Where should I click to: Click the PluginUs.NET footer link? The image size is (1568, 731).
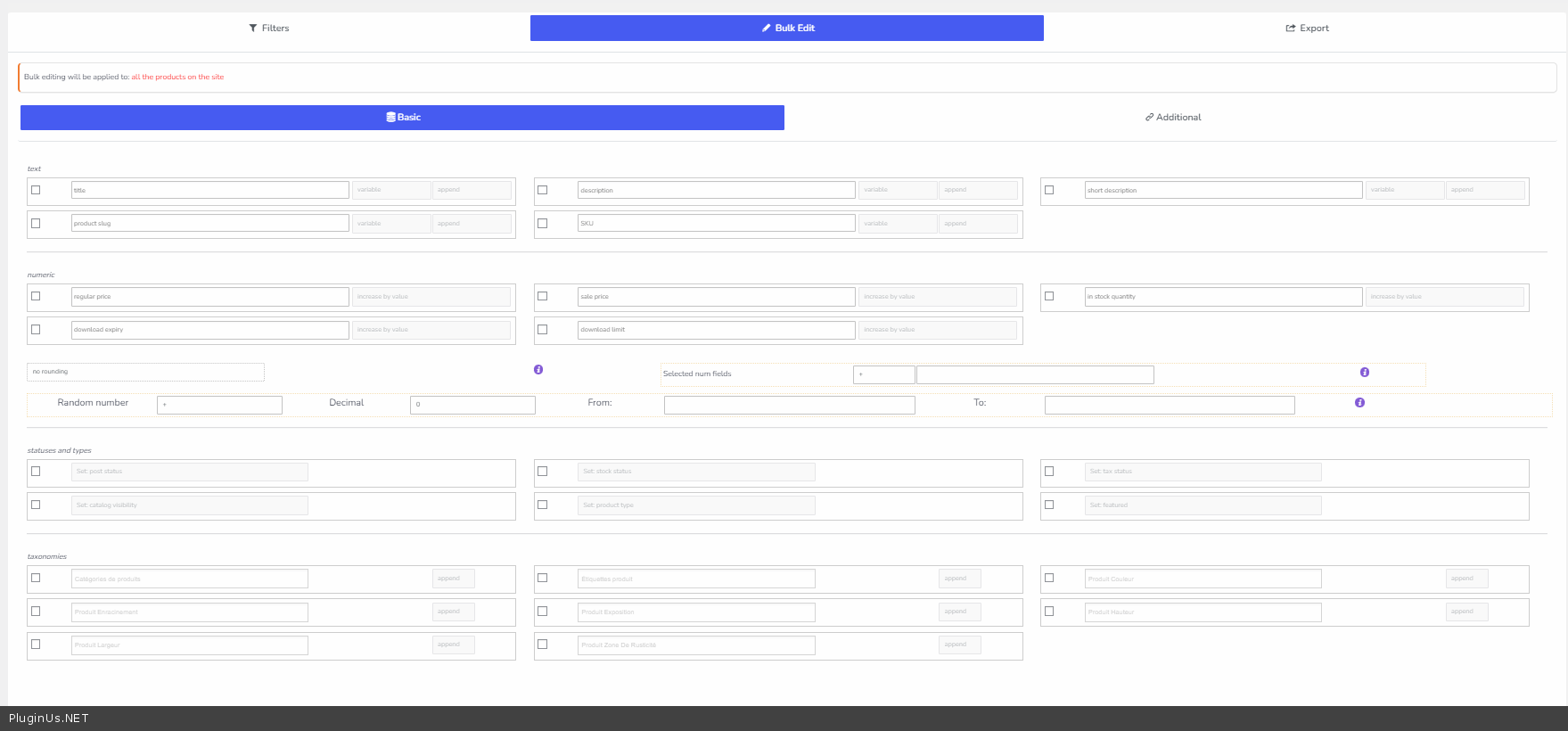(x=49, y=719)
